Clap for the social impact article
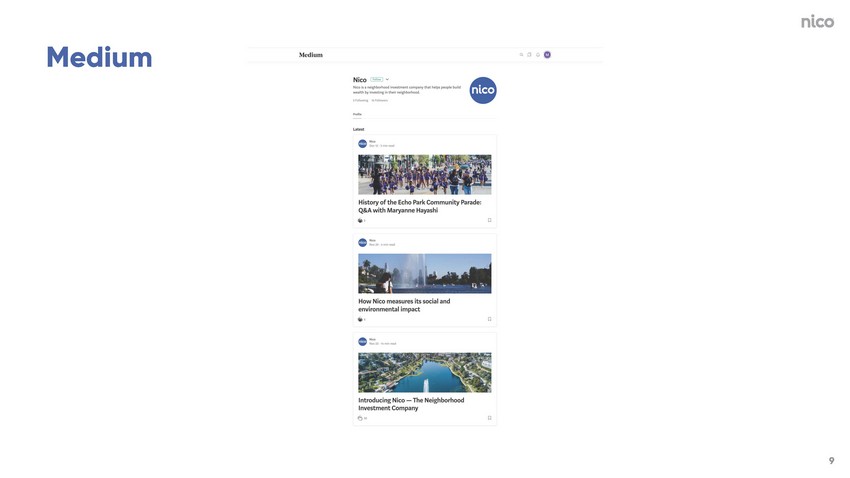The width and height of the screenshot is (850, 478). (360, 319)
